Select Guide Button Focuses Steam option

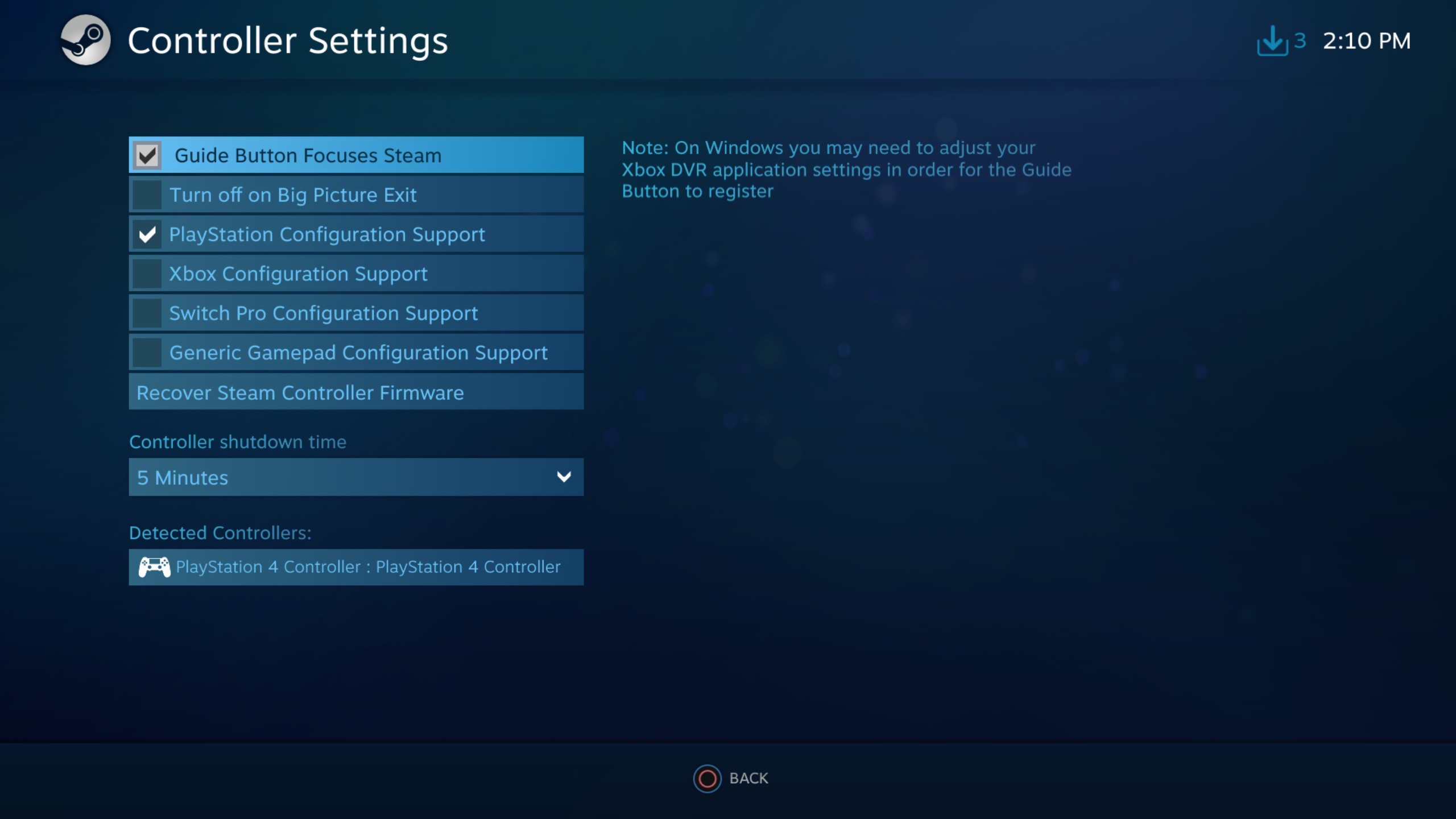355,154
